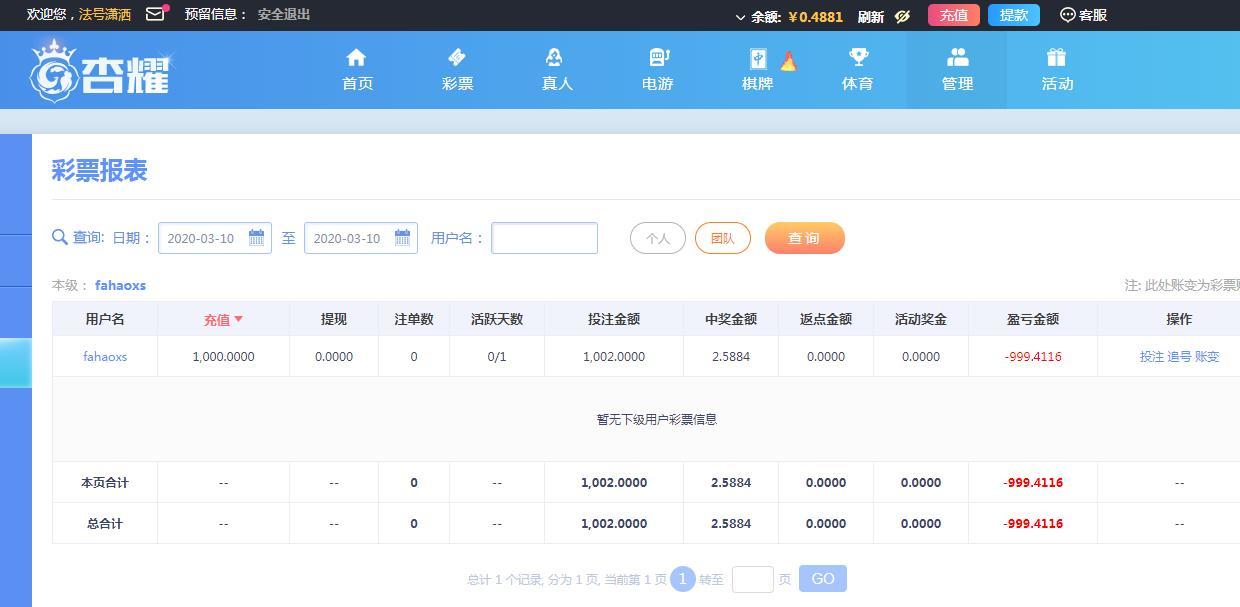Toggle balance visibility eye icon
The image size is (1240, 607).
[902, 16]
